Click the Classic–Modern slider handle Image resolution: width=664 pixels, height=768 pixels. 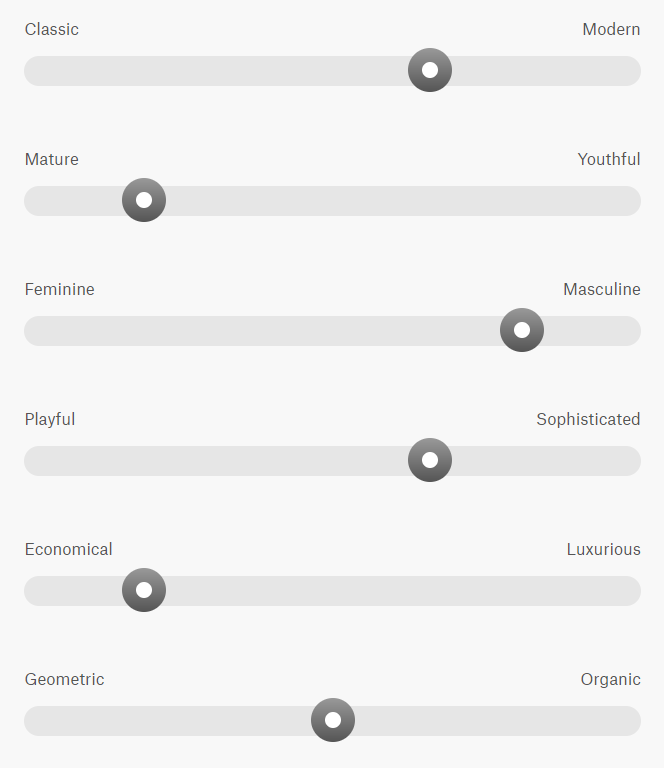(430, 70)
